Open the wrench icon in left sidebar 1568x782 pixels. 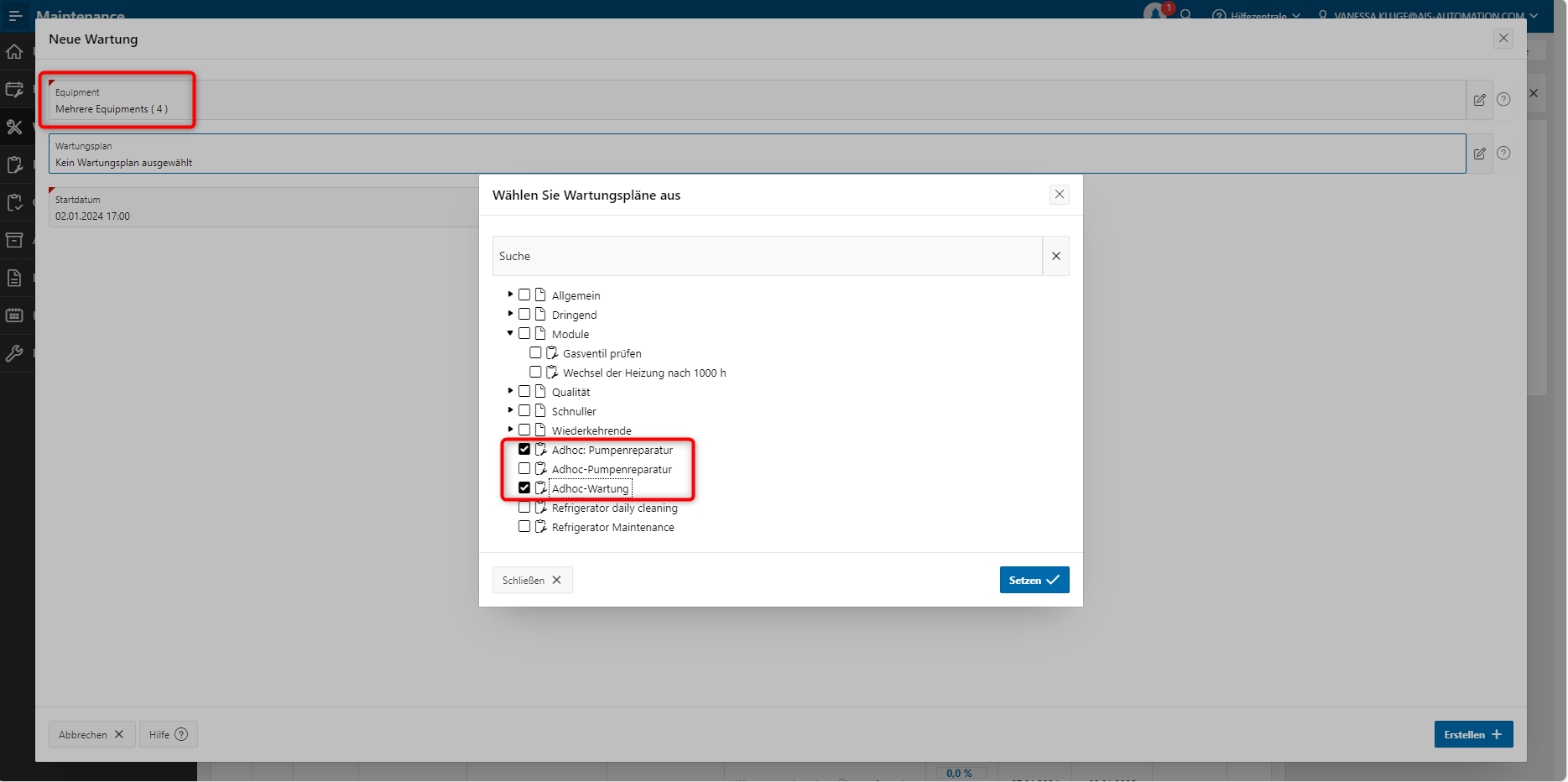point(14,353)
